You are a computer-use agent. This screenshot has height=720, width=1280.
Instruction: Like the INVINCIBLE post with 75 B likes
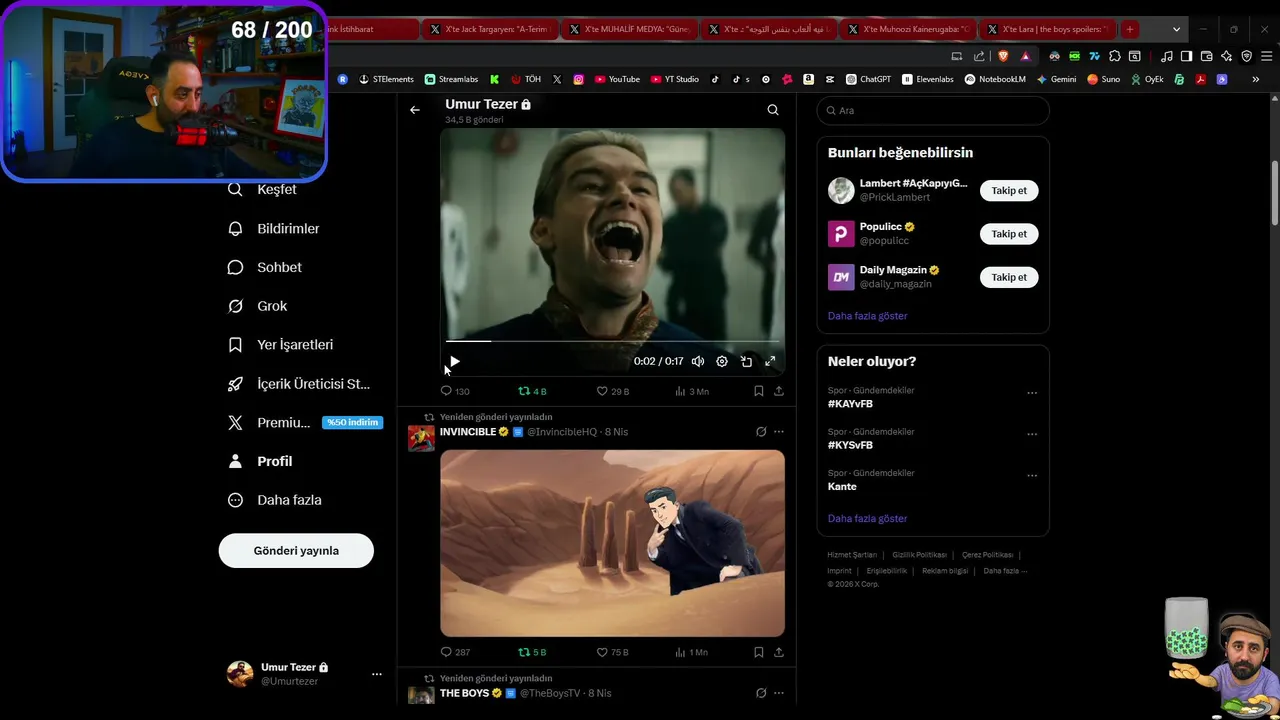[612, 652]
